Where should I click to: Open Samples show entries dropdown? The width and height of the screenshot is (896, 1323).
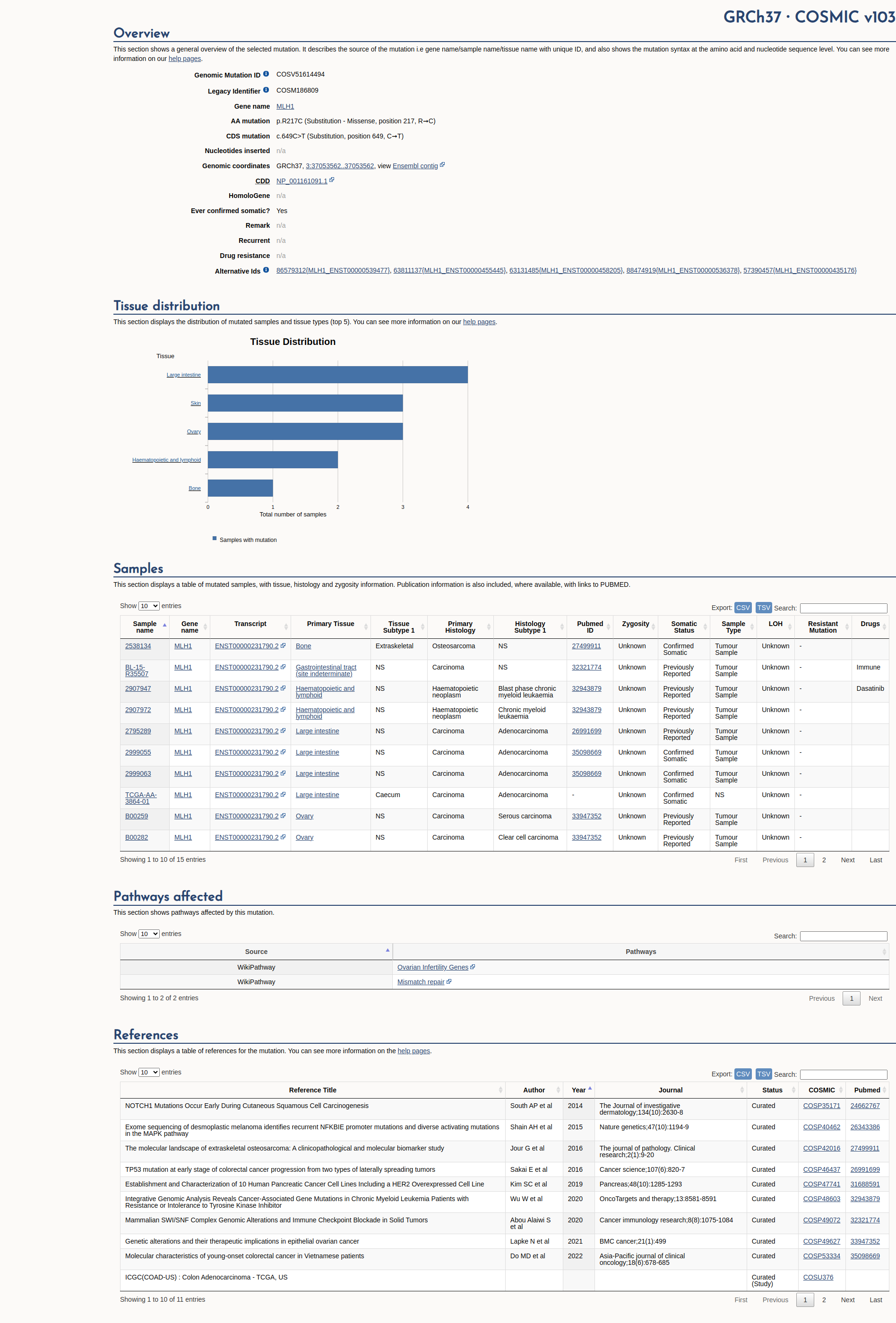click(x=148, y=606)
